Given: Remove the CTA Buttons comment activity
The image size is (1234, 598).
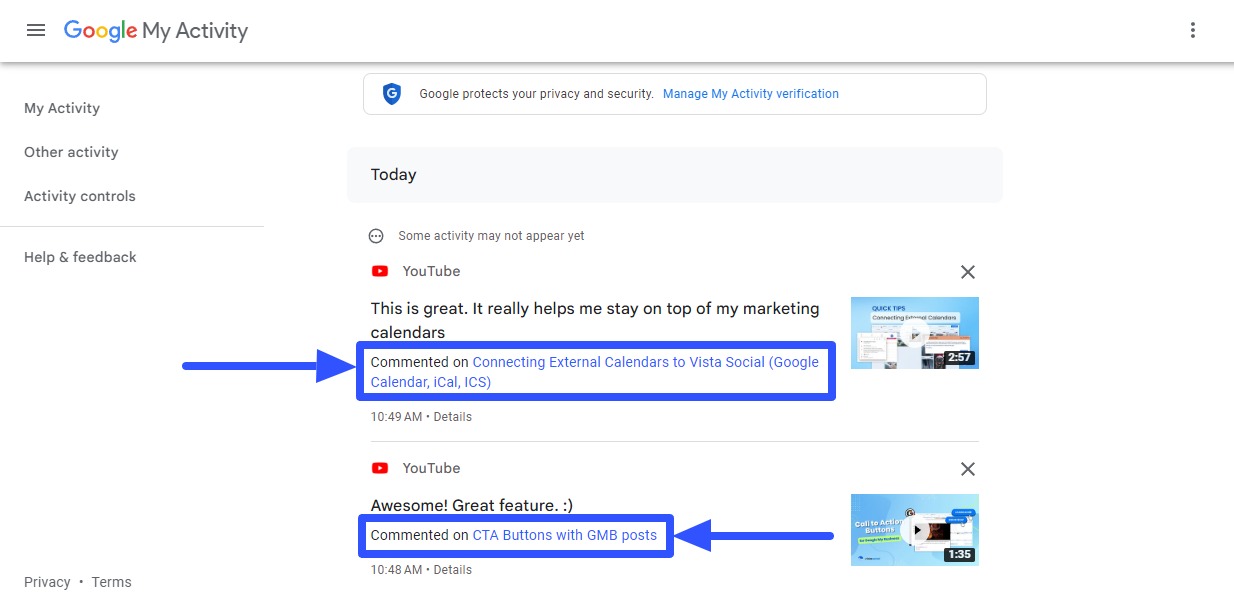Looking at the screenshot, I should point(967,468).
